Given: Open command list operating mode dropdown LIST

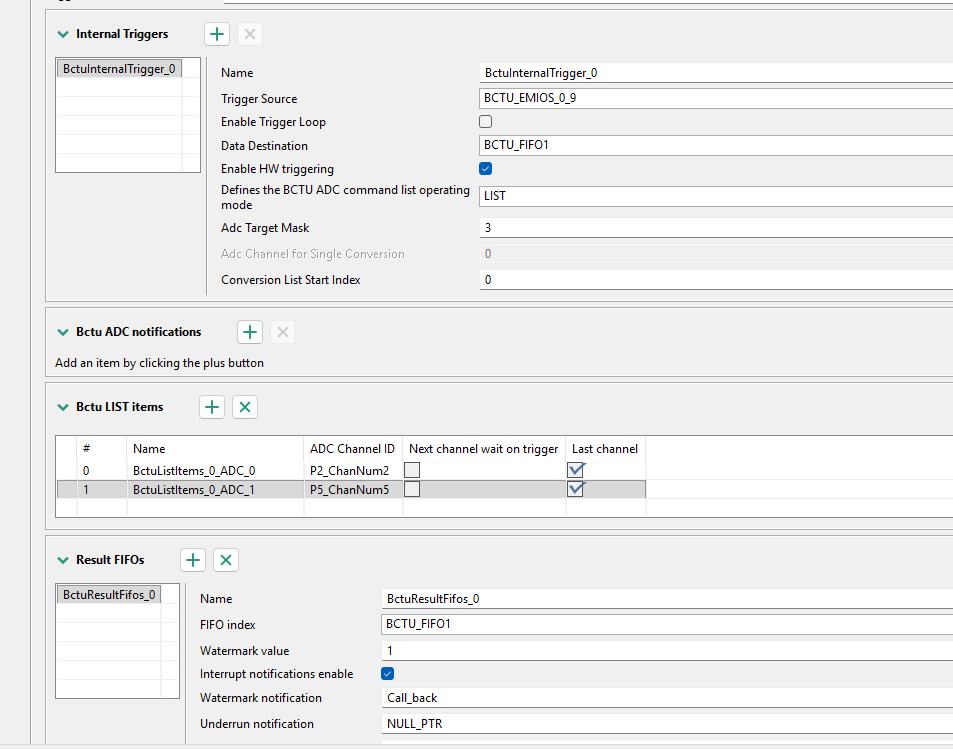Looking at the screenshot, I should (x=716, y=196).
